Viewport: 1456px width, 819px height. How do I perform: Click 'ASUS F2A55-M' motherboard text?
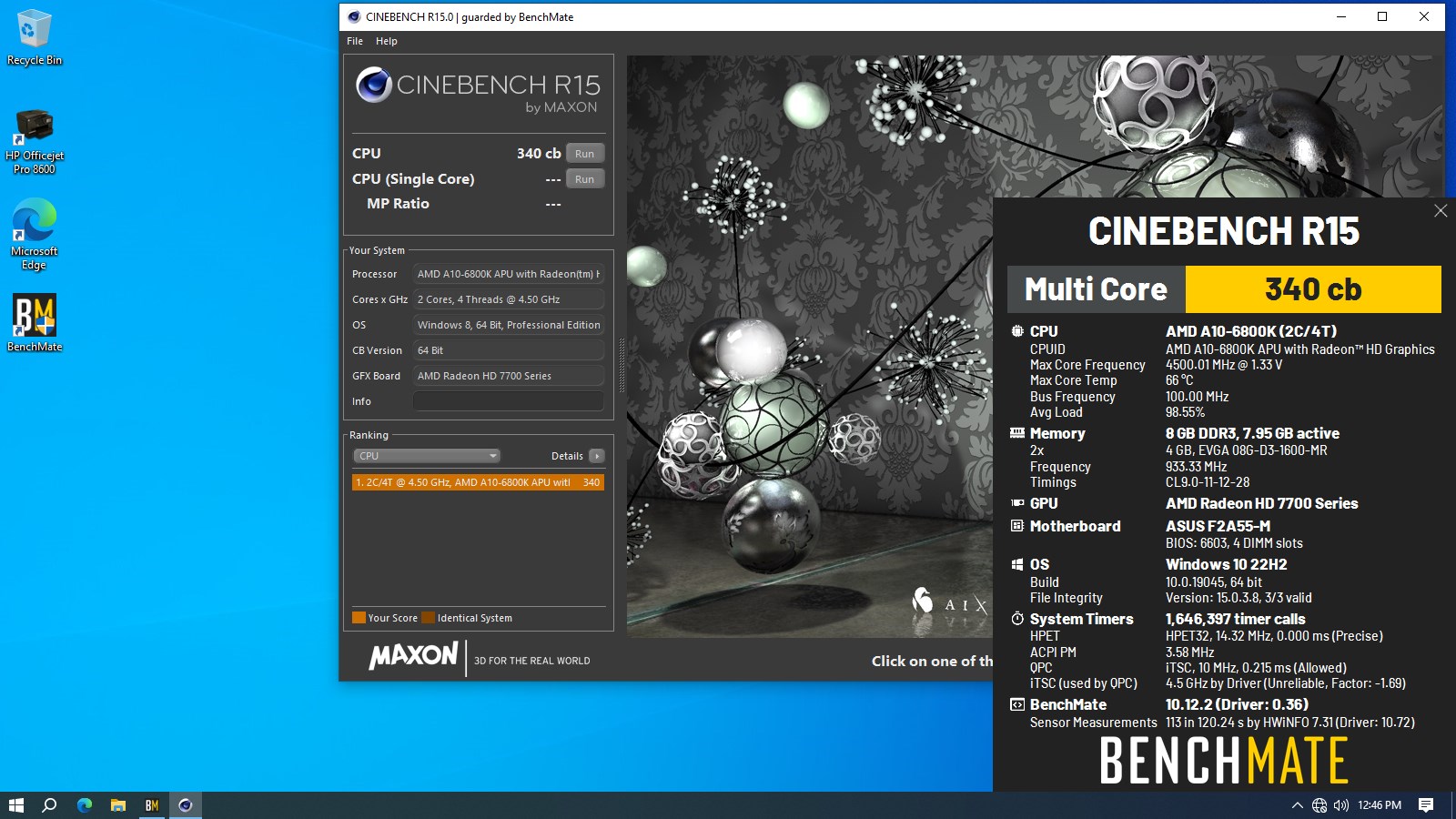click(x=1218, y=526)
